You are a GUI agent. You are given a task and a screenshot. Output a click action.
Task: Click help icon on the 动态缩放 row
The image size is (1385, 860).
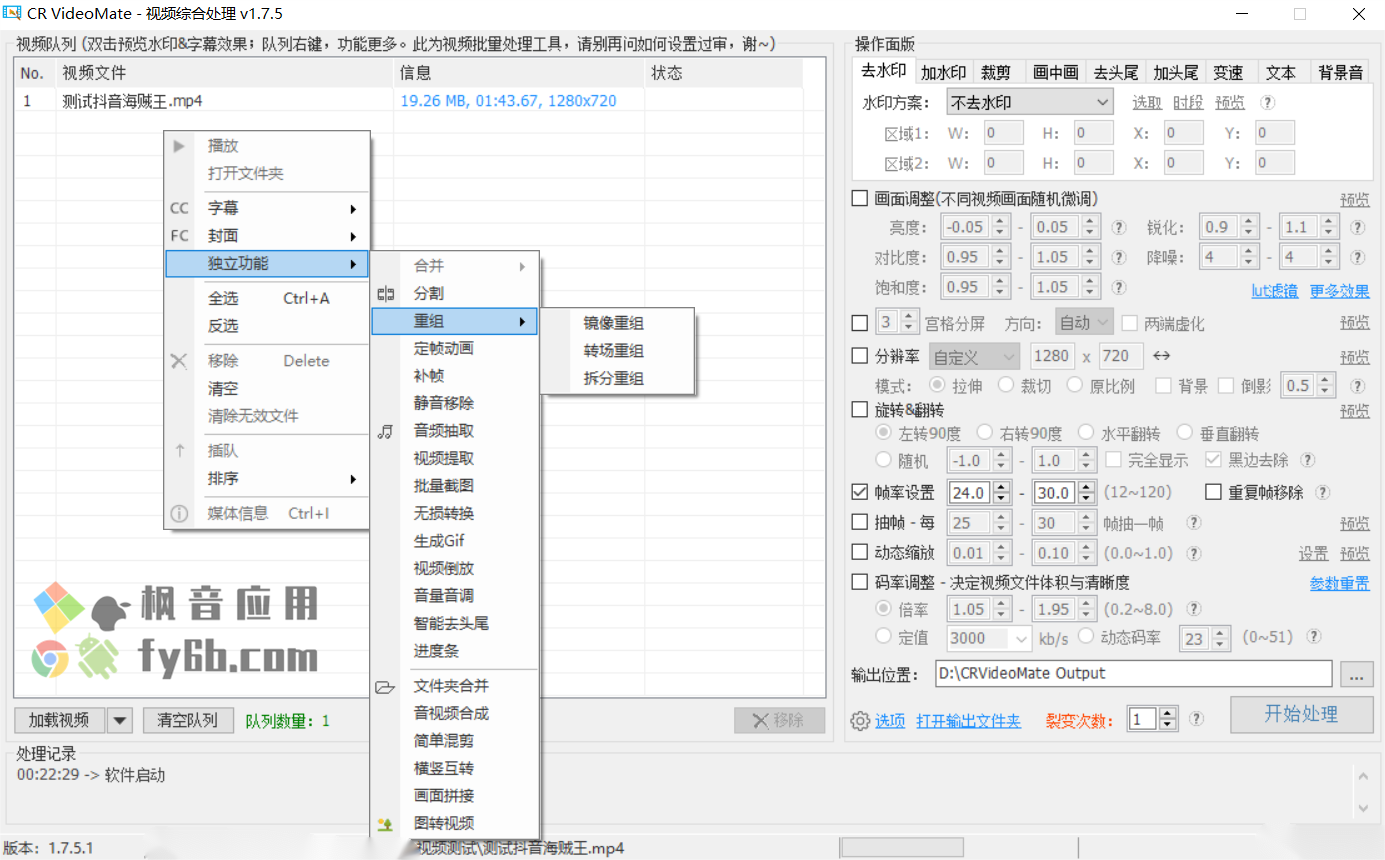[1194, 553]
